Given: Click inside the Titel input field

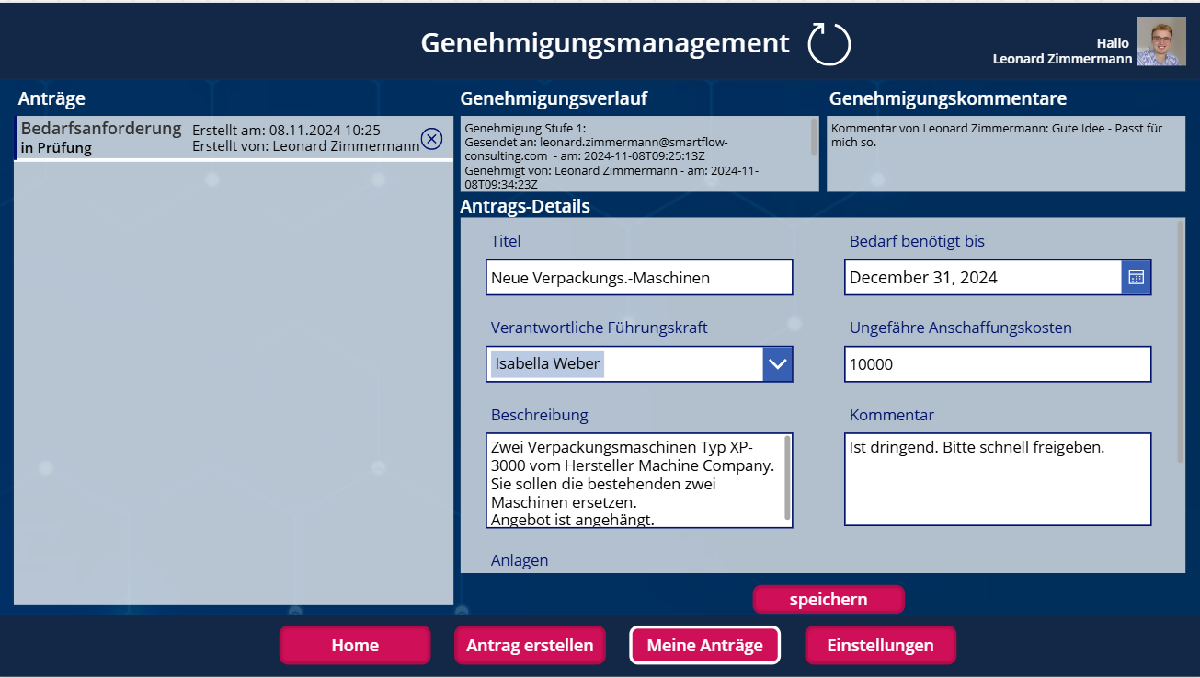Looking at the screenshot, I should pos(640,277).
